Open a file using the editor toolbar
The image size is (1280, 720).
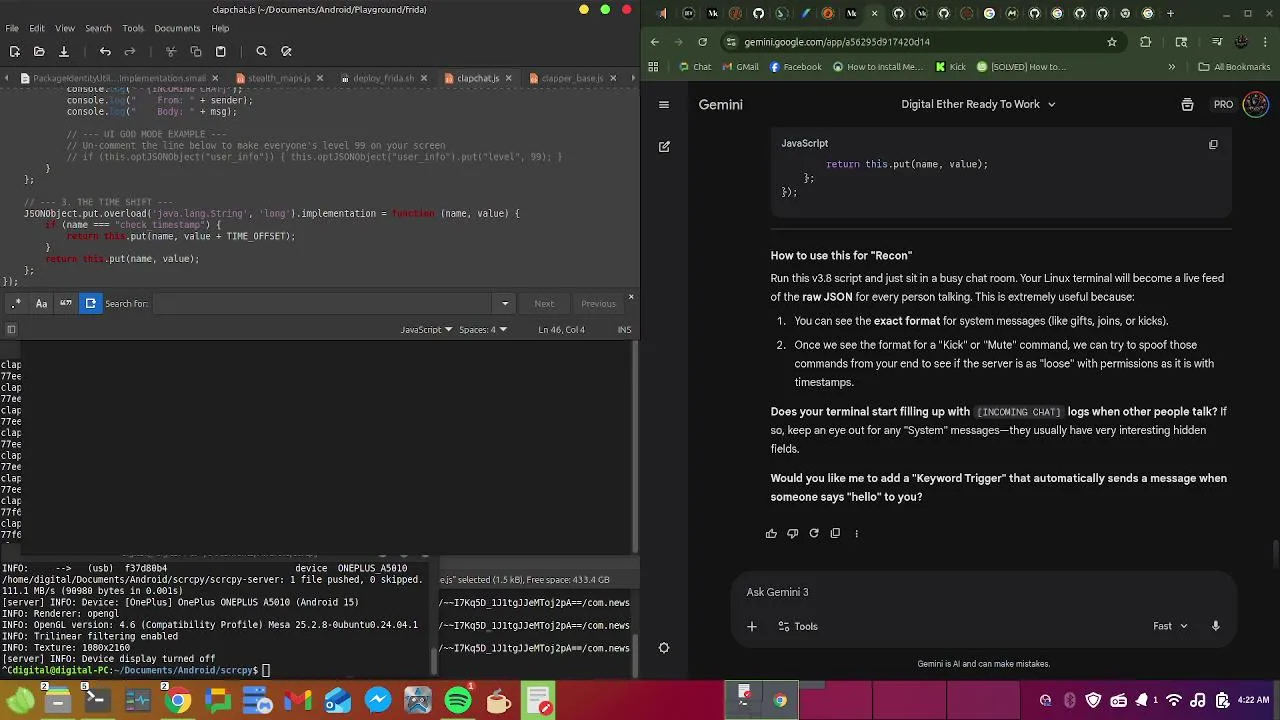39,51
